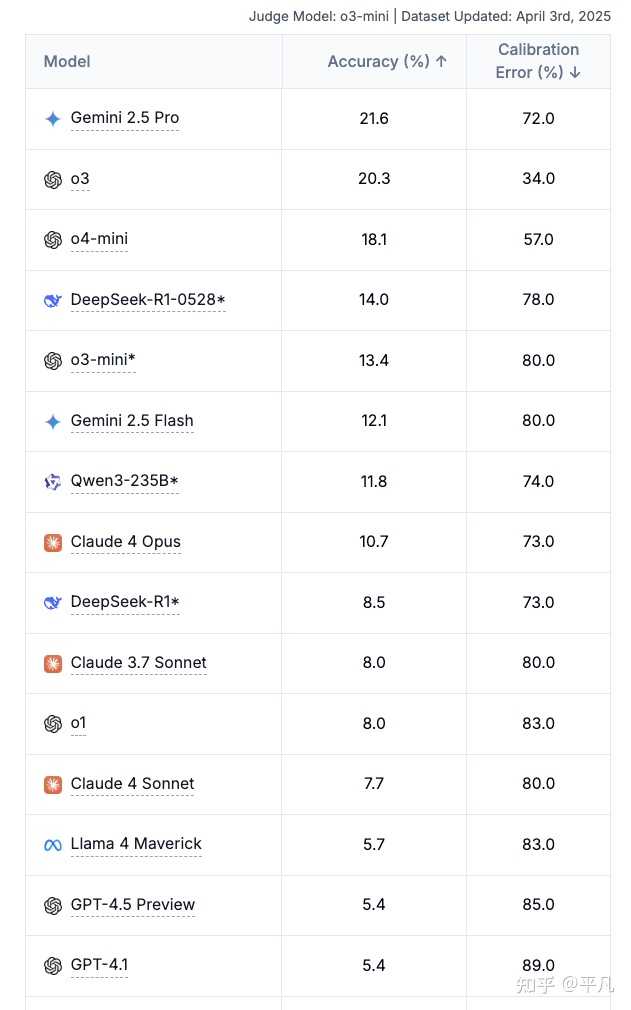
Task: Open the GPT-4.1 model link
Action: pos(99,965)
